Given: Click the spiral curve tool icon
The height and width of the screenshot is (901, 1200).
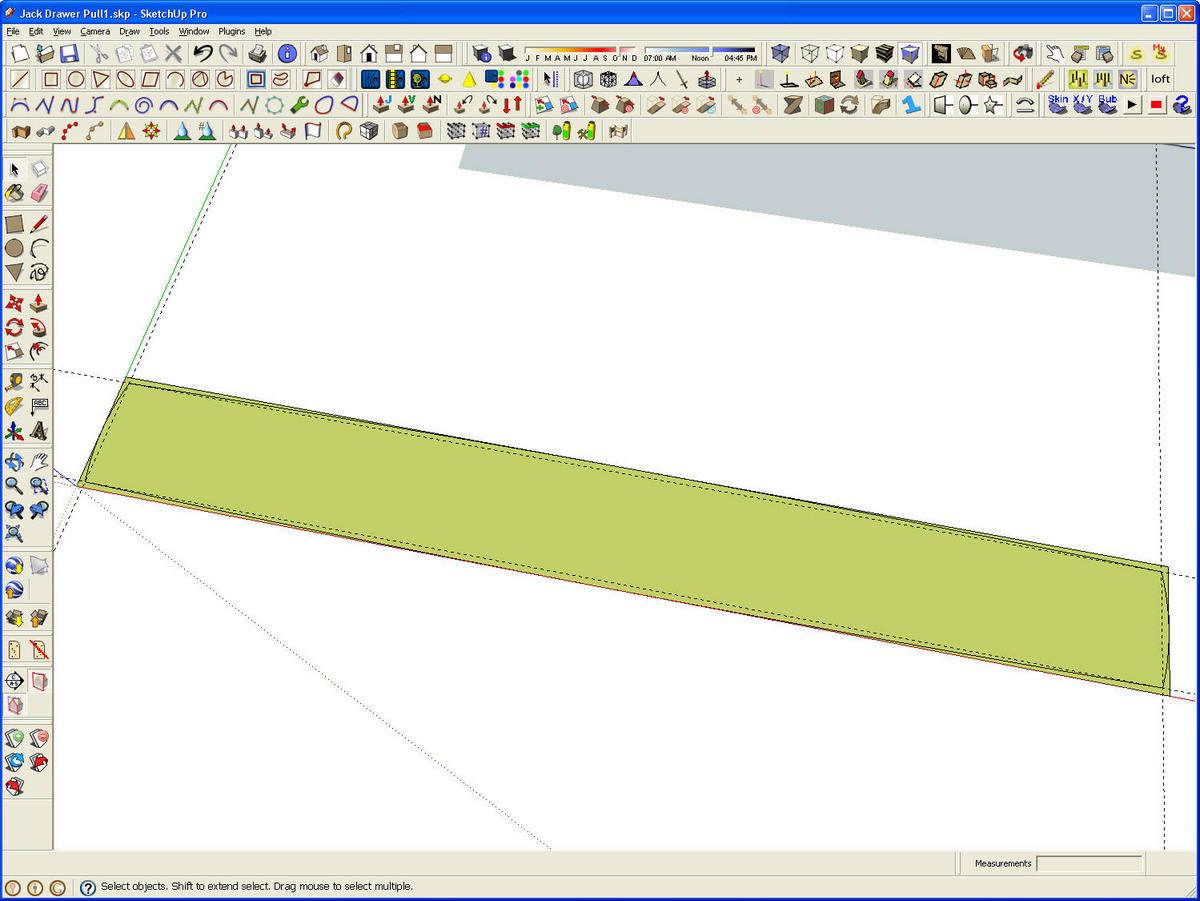Looking at the screenshot, I should point(144,104).
